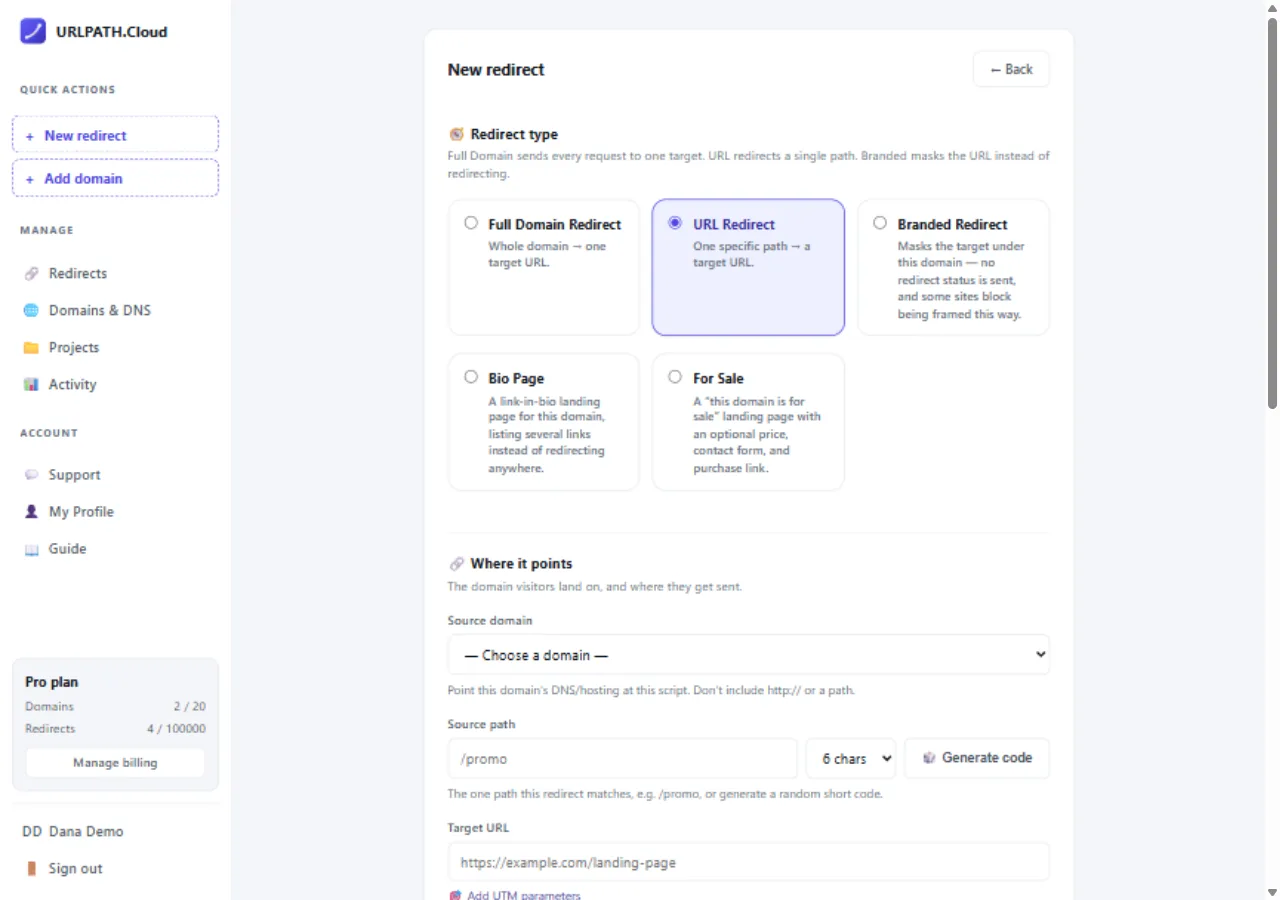Click the DD avatar initials

[x=32, y=831]
